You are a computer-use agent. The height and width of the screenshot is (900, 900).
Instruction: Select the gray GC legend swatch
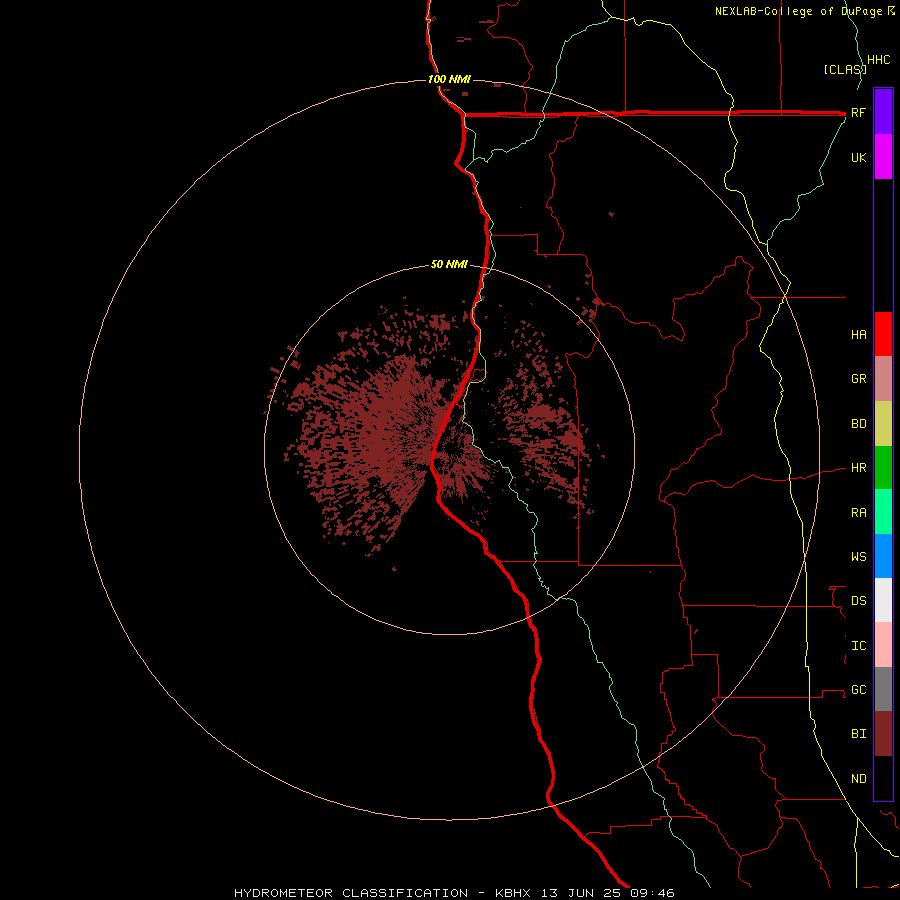pyautogui.click(x=883, y=689)
